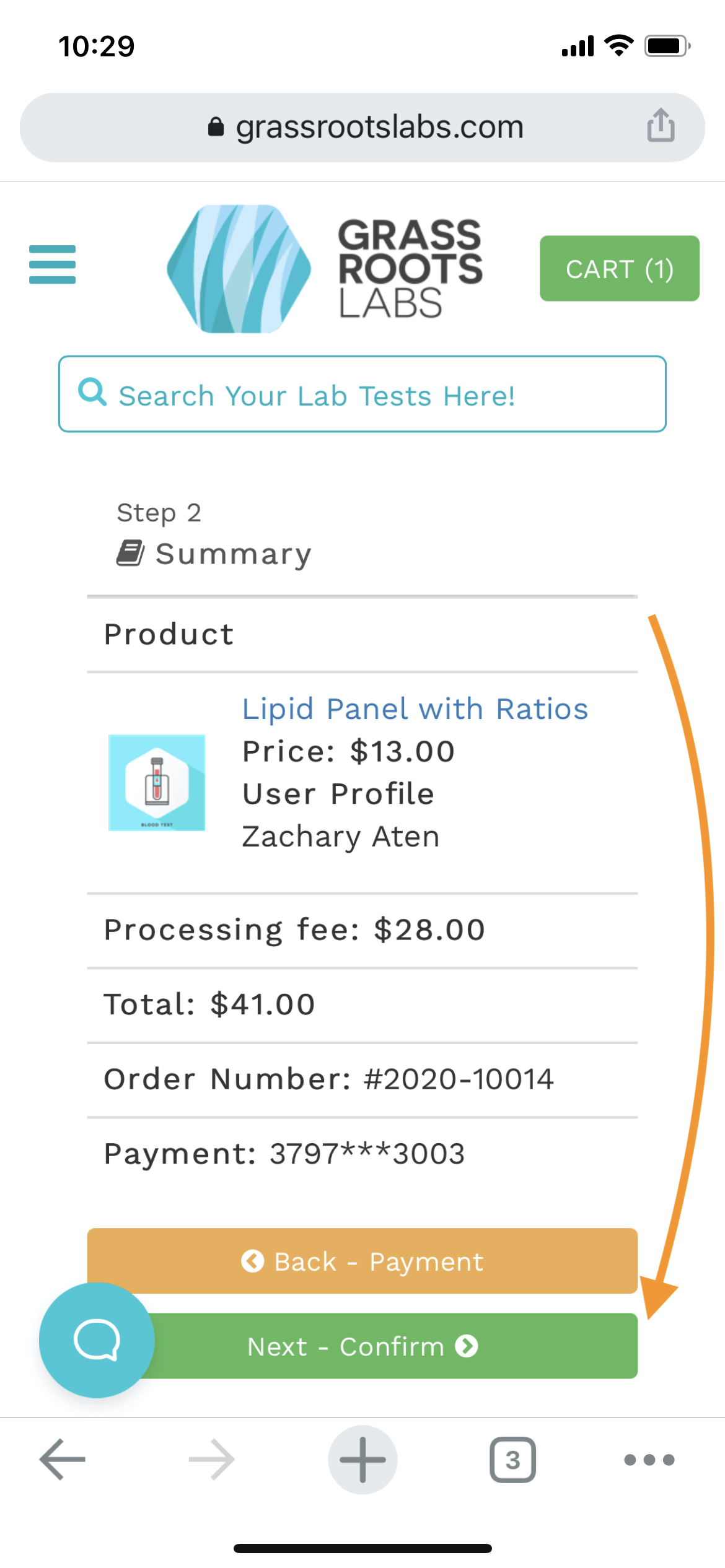Focus the lab tests search field
The width and height of the screenshot is (725, 1568).
372,395
